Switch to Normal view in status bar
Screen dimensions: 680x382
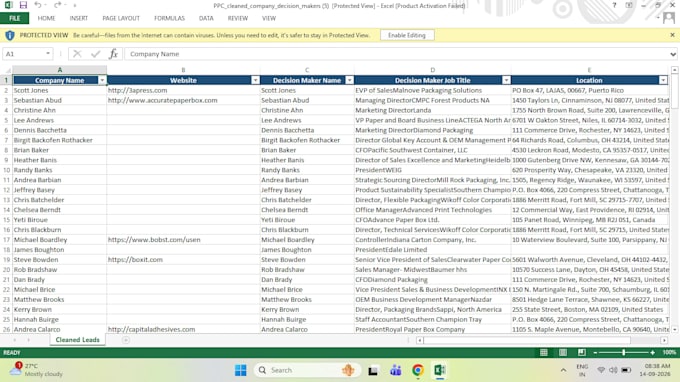(x=543, y=353)
